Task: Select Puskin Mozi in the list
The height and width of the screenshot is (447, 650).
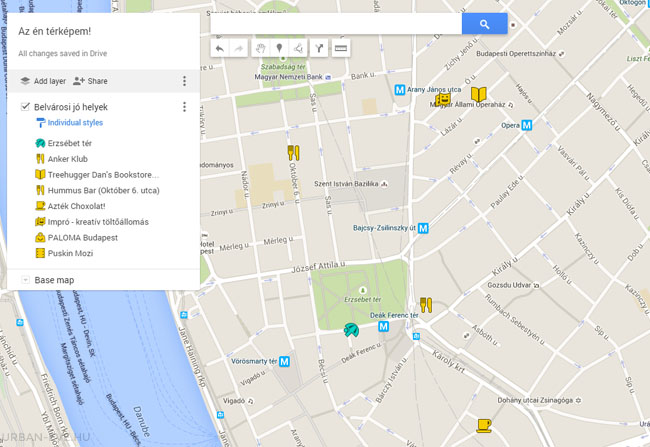Action: pyautogui.click(x=70, y=254)
